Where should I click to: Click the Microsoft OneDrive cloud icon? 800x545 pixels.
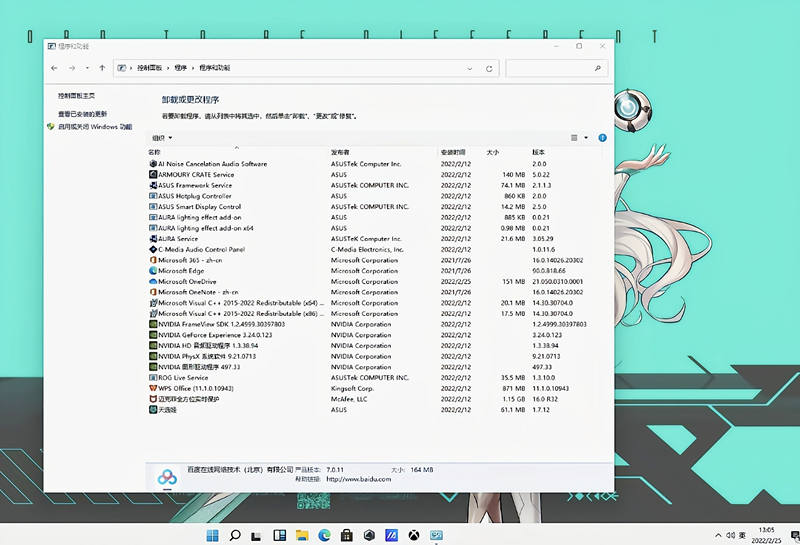(x=153, y=282)
